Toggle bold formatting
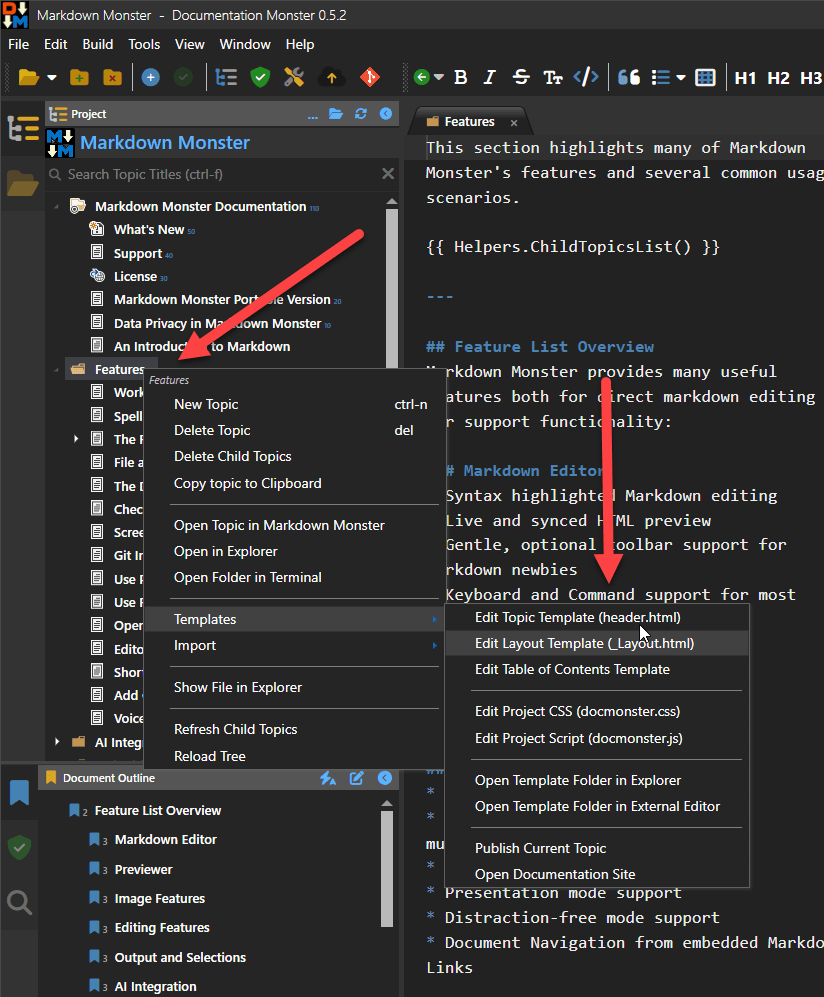824x997 pixels. tap(461, 78)
